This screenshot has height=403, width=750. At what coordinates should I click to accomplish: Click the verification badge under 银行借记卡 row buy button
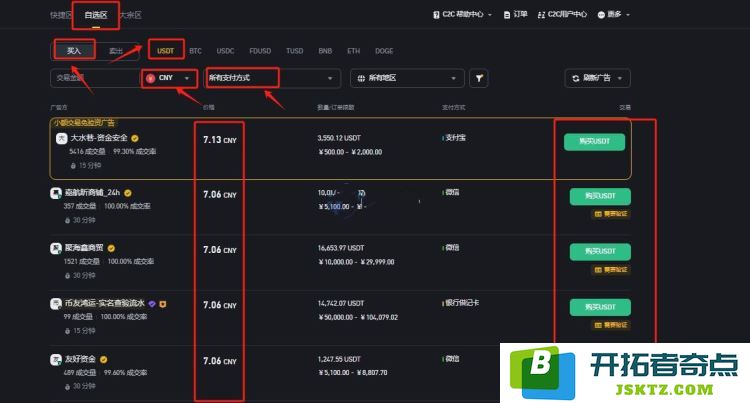point(612,325)
